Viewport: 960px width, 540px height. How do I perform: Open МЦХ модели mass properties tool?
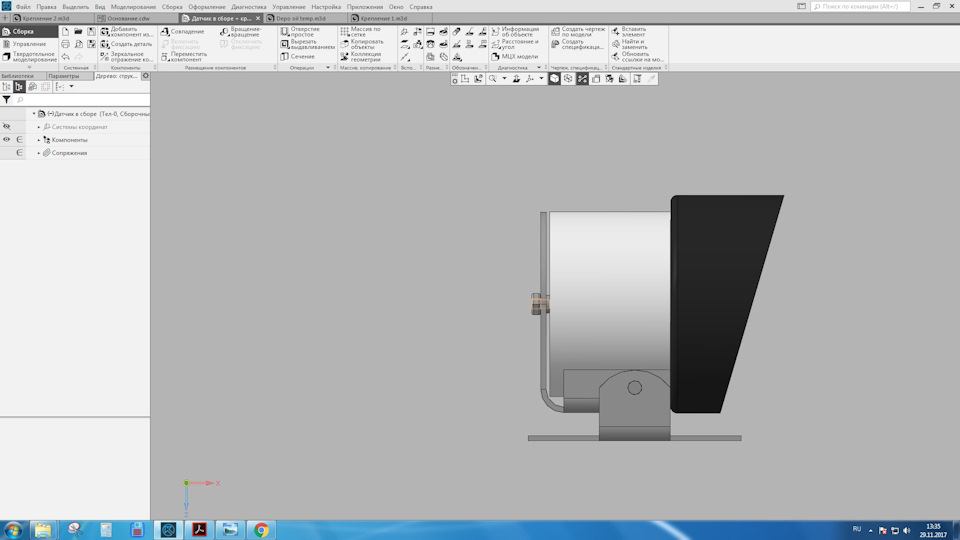coord(514,57)
